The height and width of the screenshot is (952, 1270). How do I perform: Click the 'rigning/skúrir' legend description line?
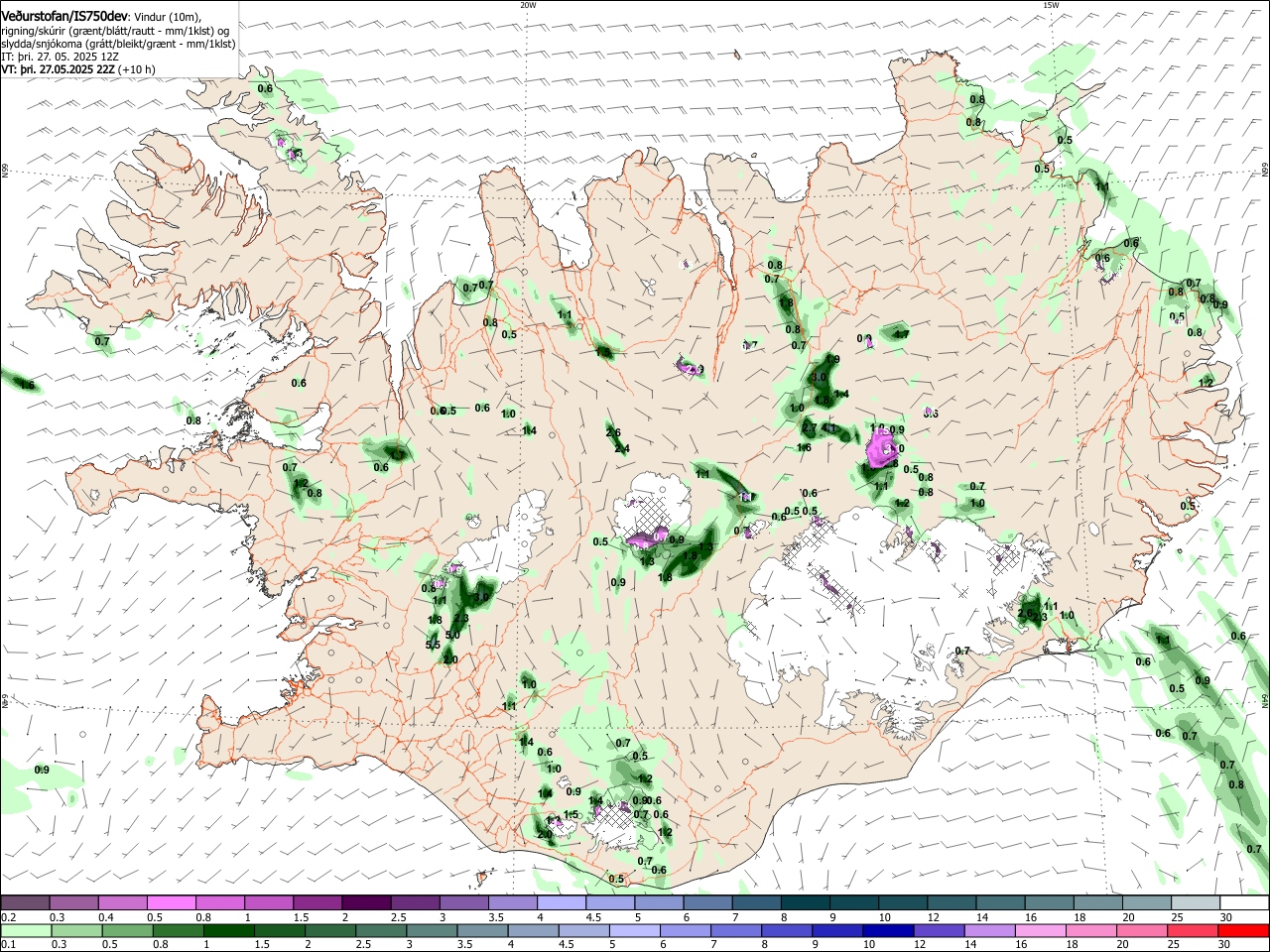[x=115, y=31]
